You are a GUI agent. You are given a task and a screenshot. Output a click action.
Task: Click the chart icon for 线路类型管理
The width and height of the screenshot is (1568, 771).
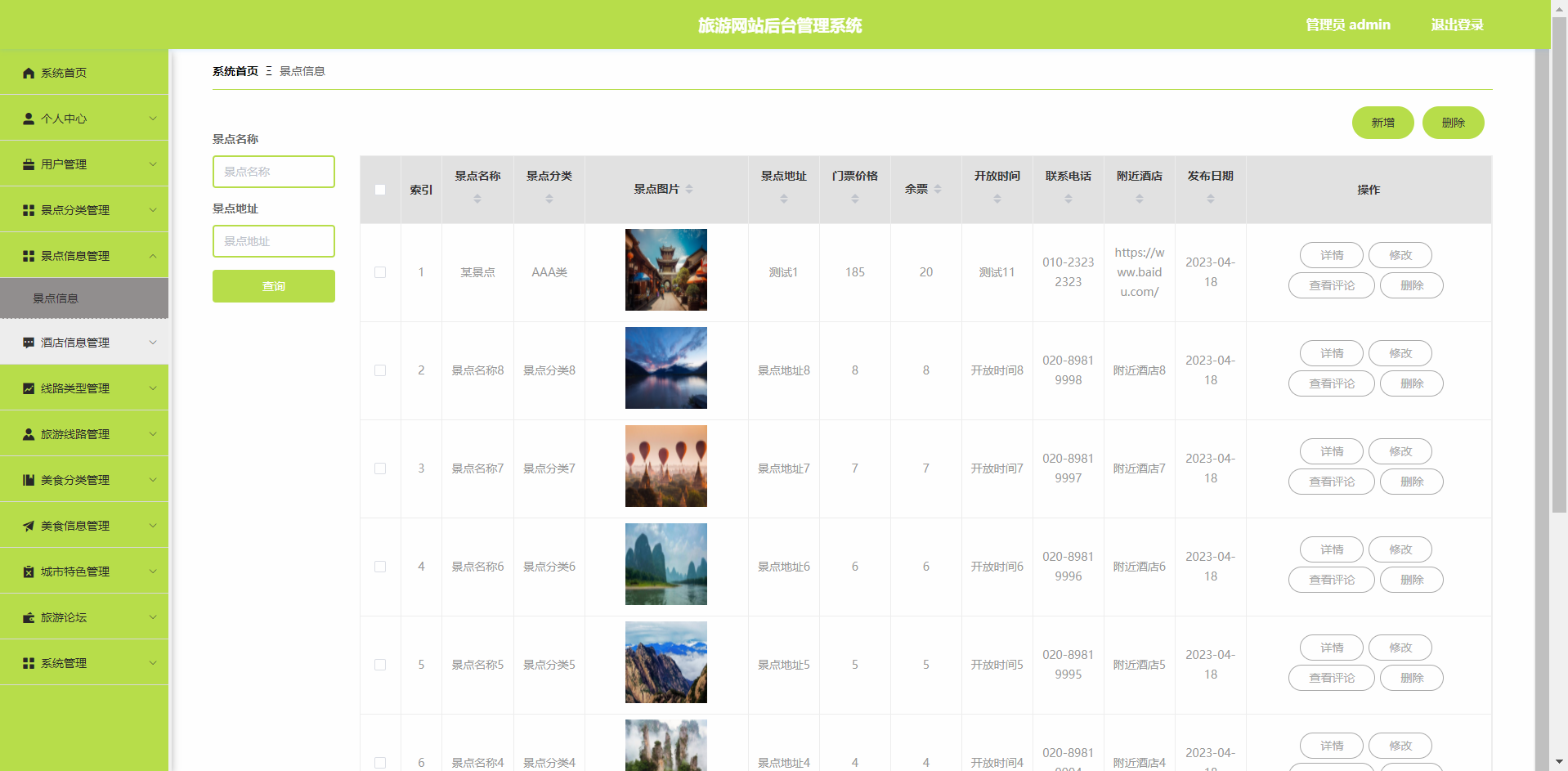coord(29,388)
